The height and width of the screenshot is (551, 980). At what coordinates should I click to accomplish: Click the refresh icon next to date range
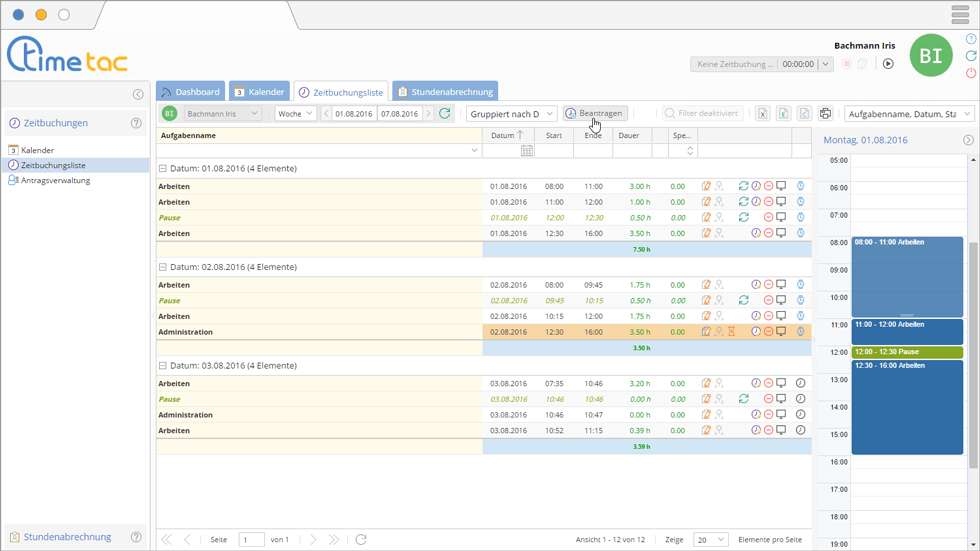pyautogui.click(x=445, y=114)
